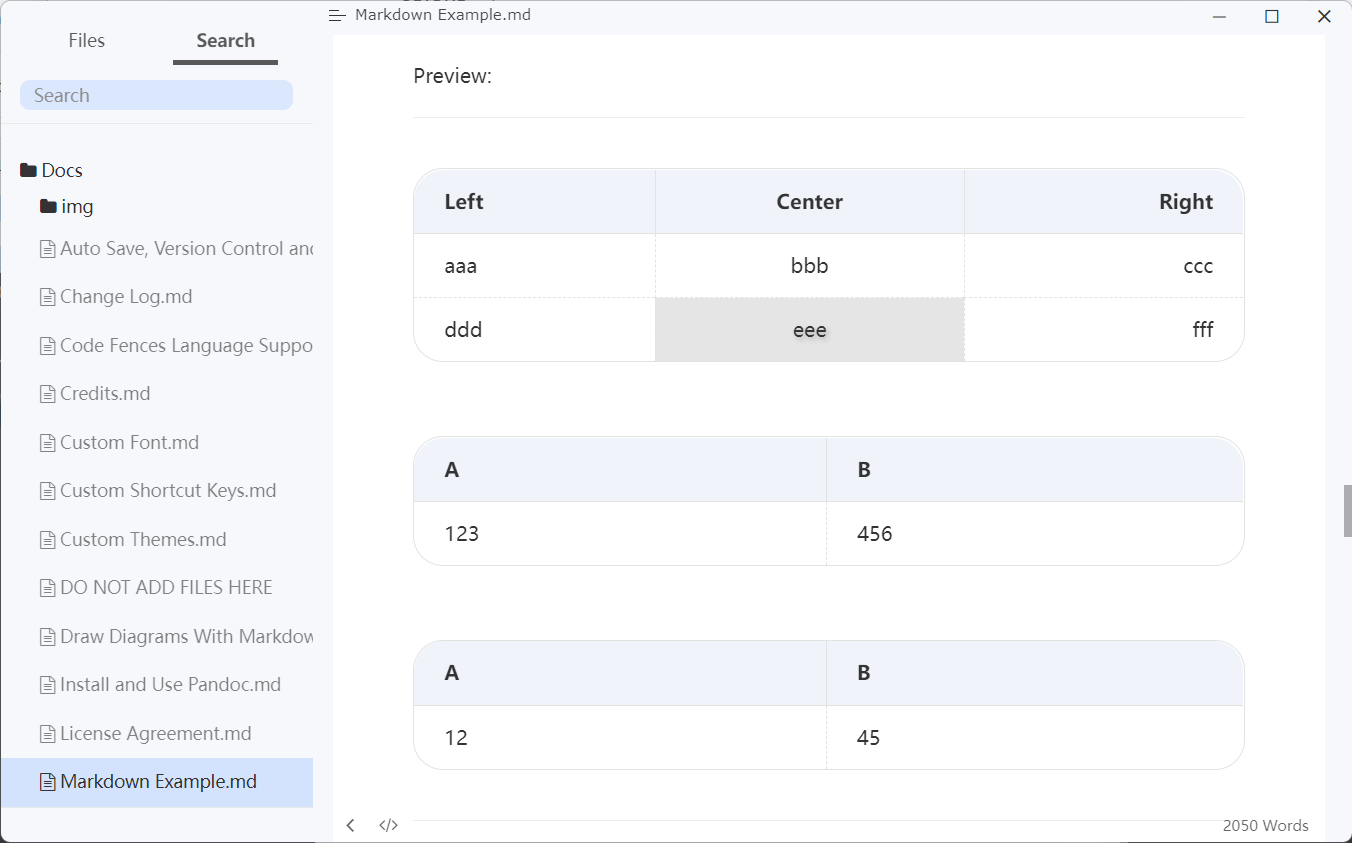Click file icon beside Change Log.md
This screenshot has width=1352, height=843.
[47, 297]
